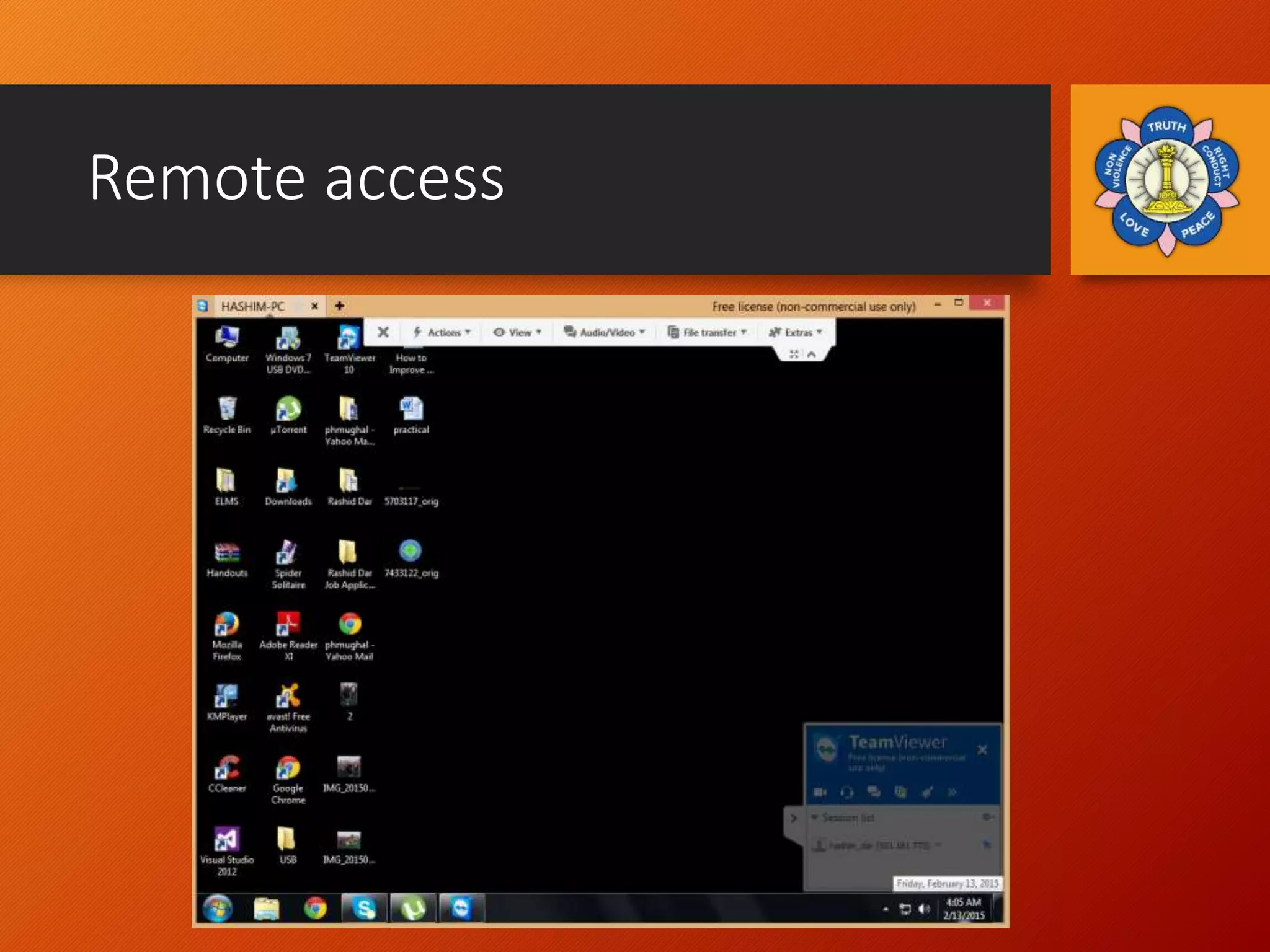Screen dimensions: 1270x952
Task: Open the Actions dropdown in TeamViewer toolbar
Action: coord(442,332)
